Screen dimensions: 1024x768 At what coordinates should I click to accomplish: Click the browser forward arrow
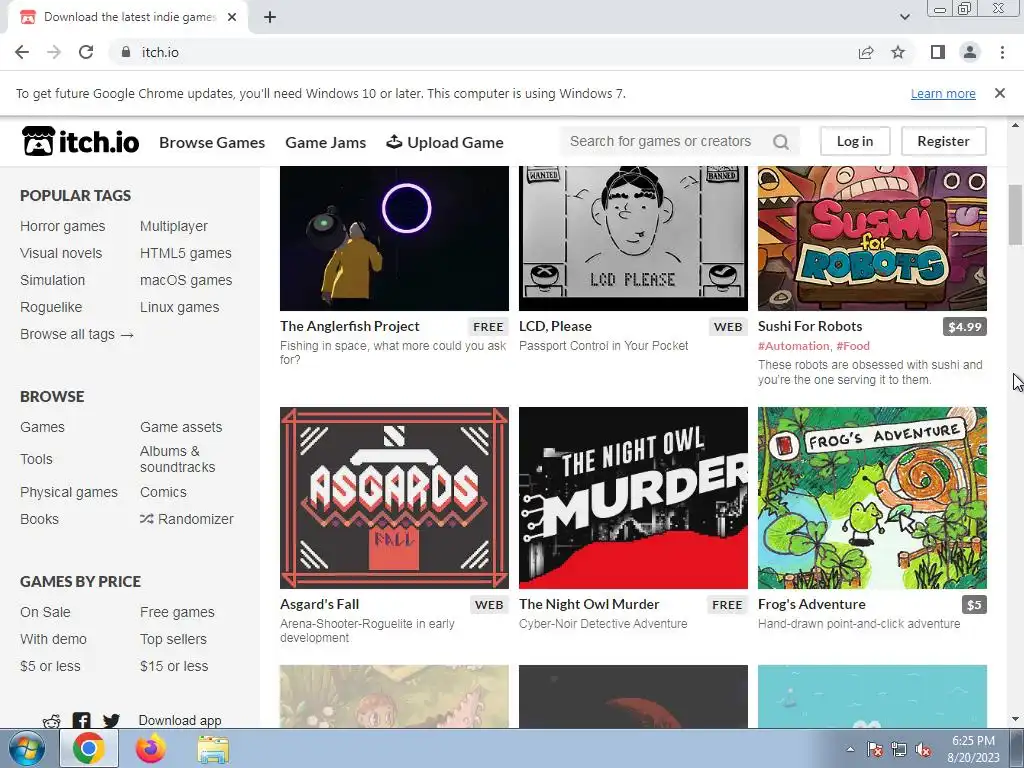[x=54, y=52]
